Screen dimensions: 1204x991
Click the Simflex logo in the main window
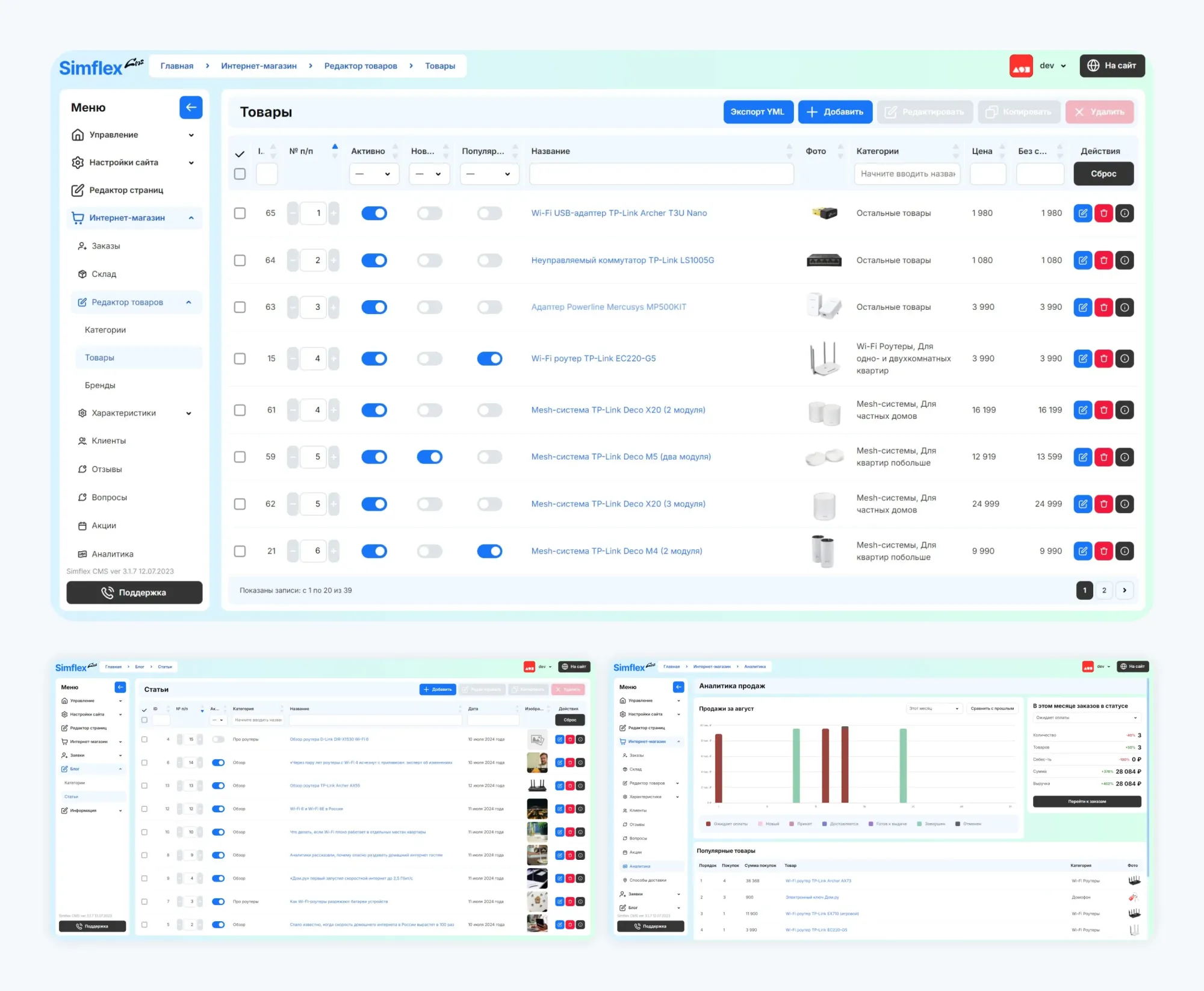[101, 66]
